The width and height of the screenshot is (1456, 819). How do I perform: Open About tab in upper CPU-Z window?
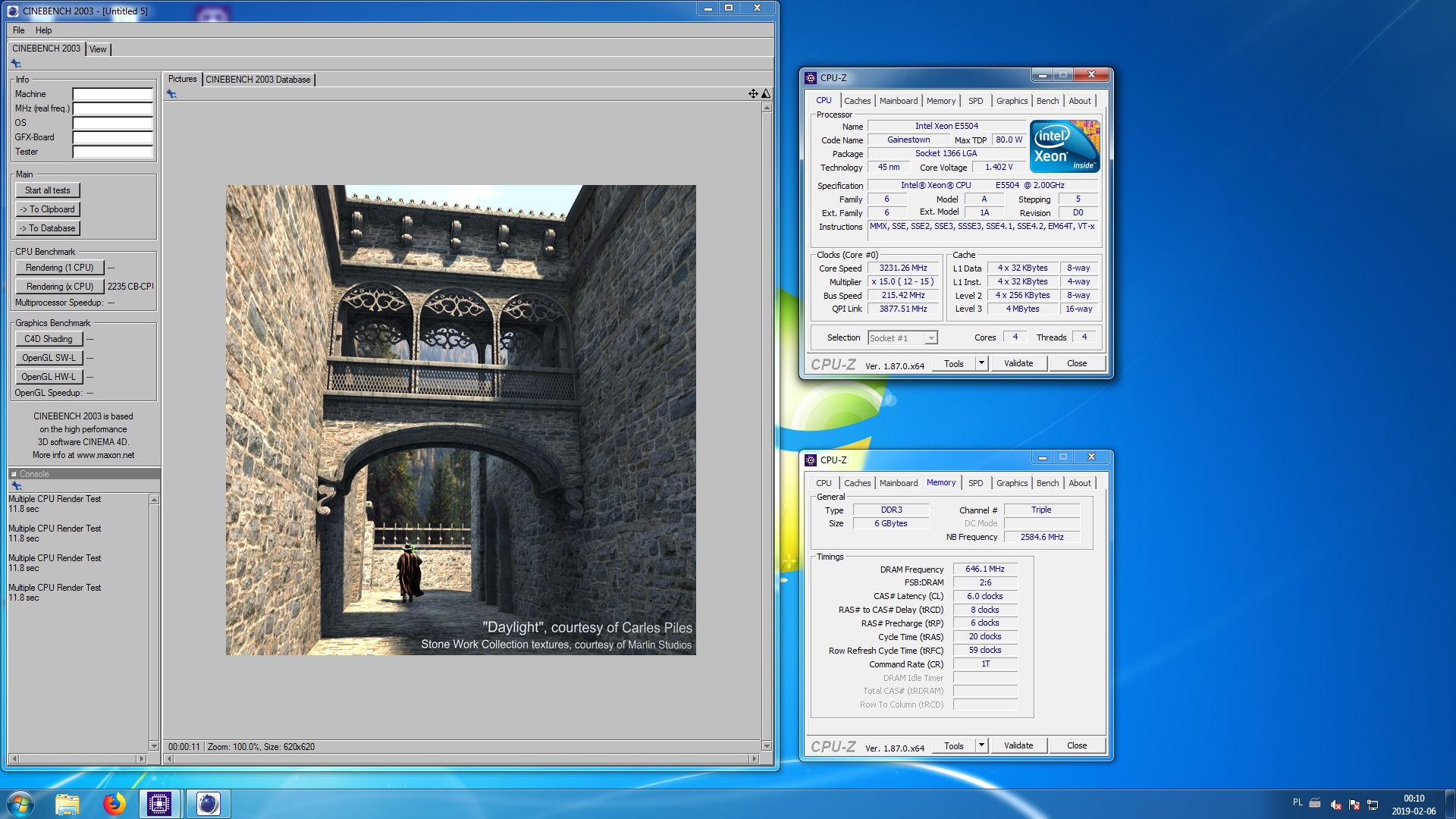pyautogui.click(x=1080, y=101)
